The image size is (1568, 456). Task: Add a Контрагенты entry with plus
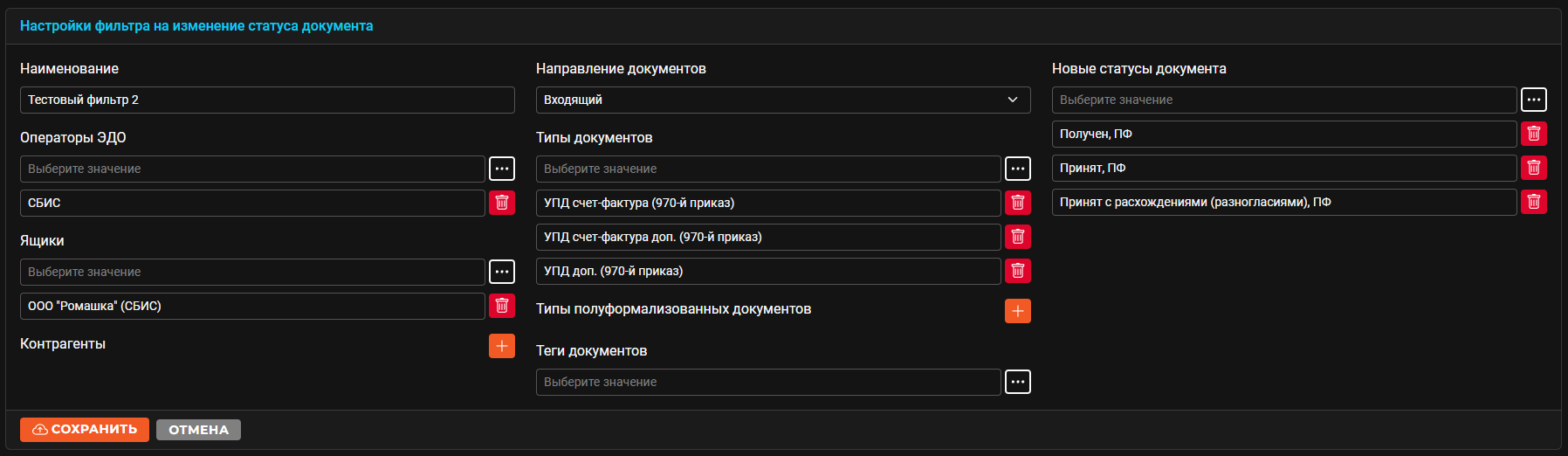(x=502, y=346)
